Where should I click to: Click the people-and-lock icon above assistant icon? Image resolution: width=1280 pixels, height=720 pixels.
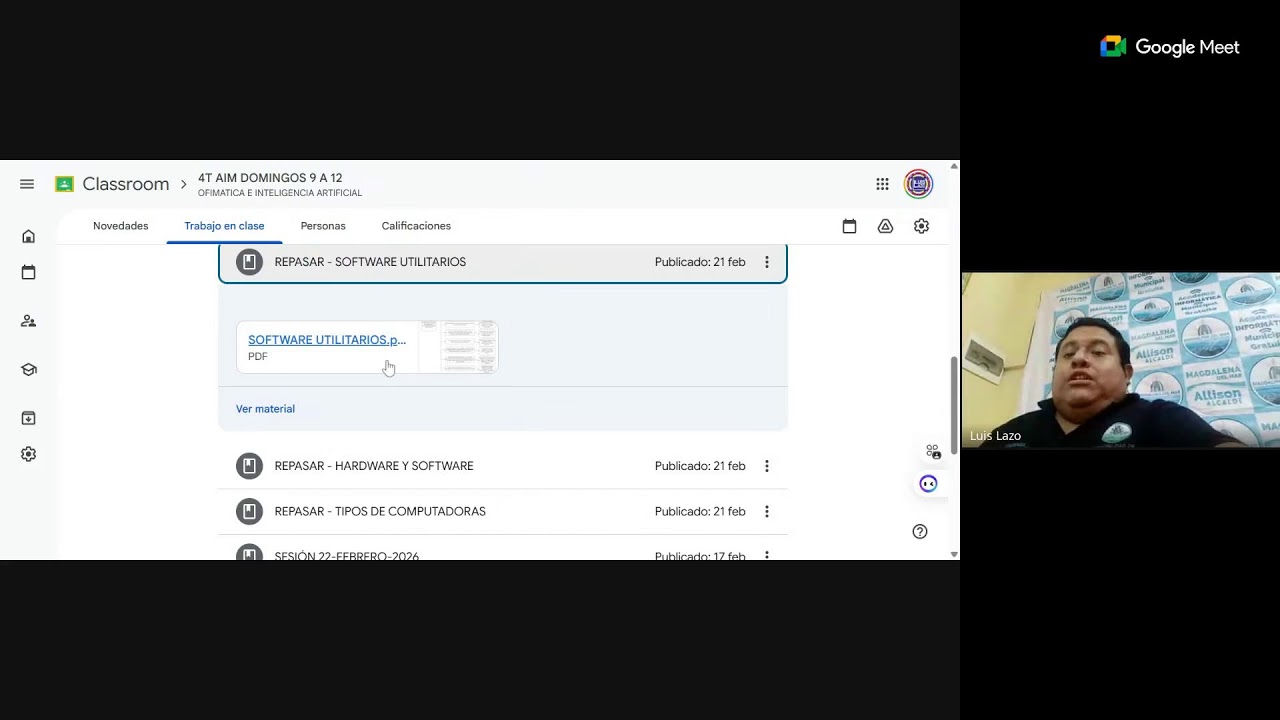click(933, 452)
